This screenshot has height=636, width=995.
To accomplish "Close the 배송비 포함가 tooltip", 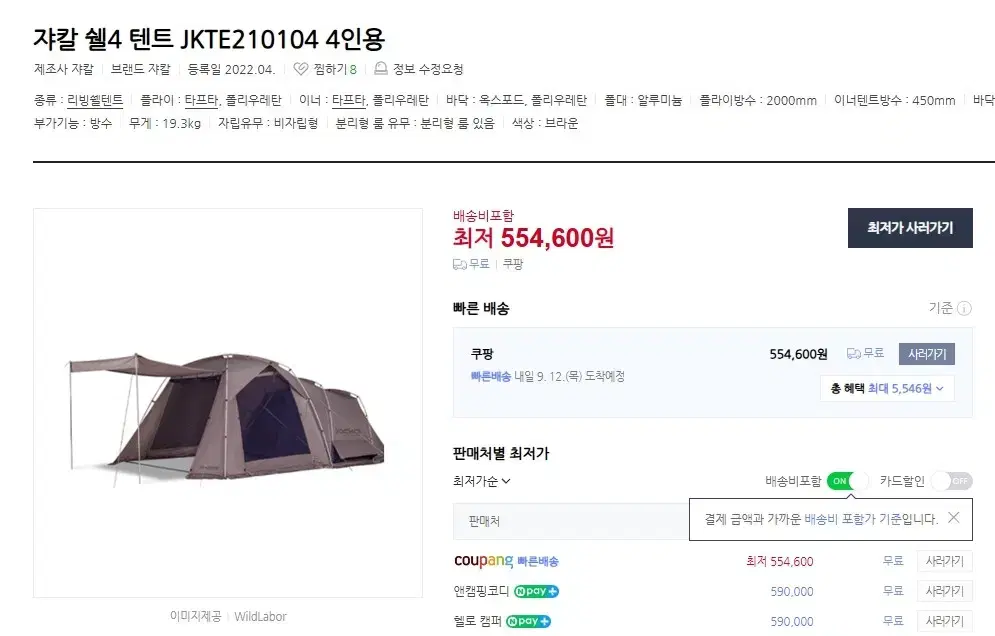I will [953, 518].
